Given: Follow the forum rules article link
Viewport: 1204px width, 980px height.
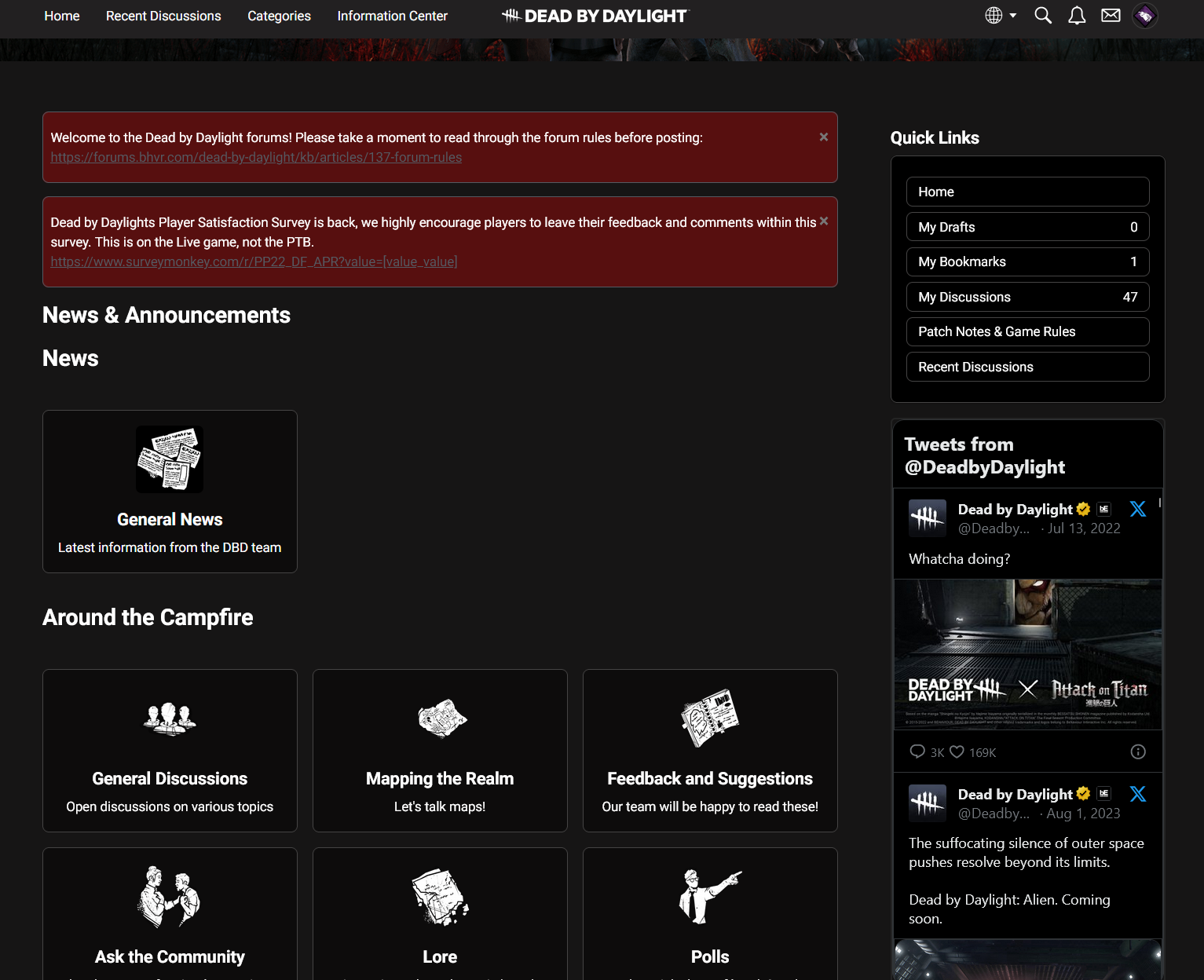Looking at the screenshot, I should coord(256,157).
